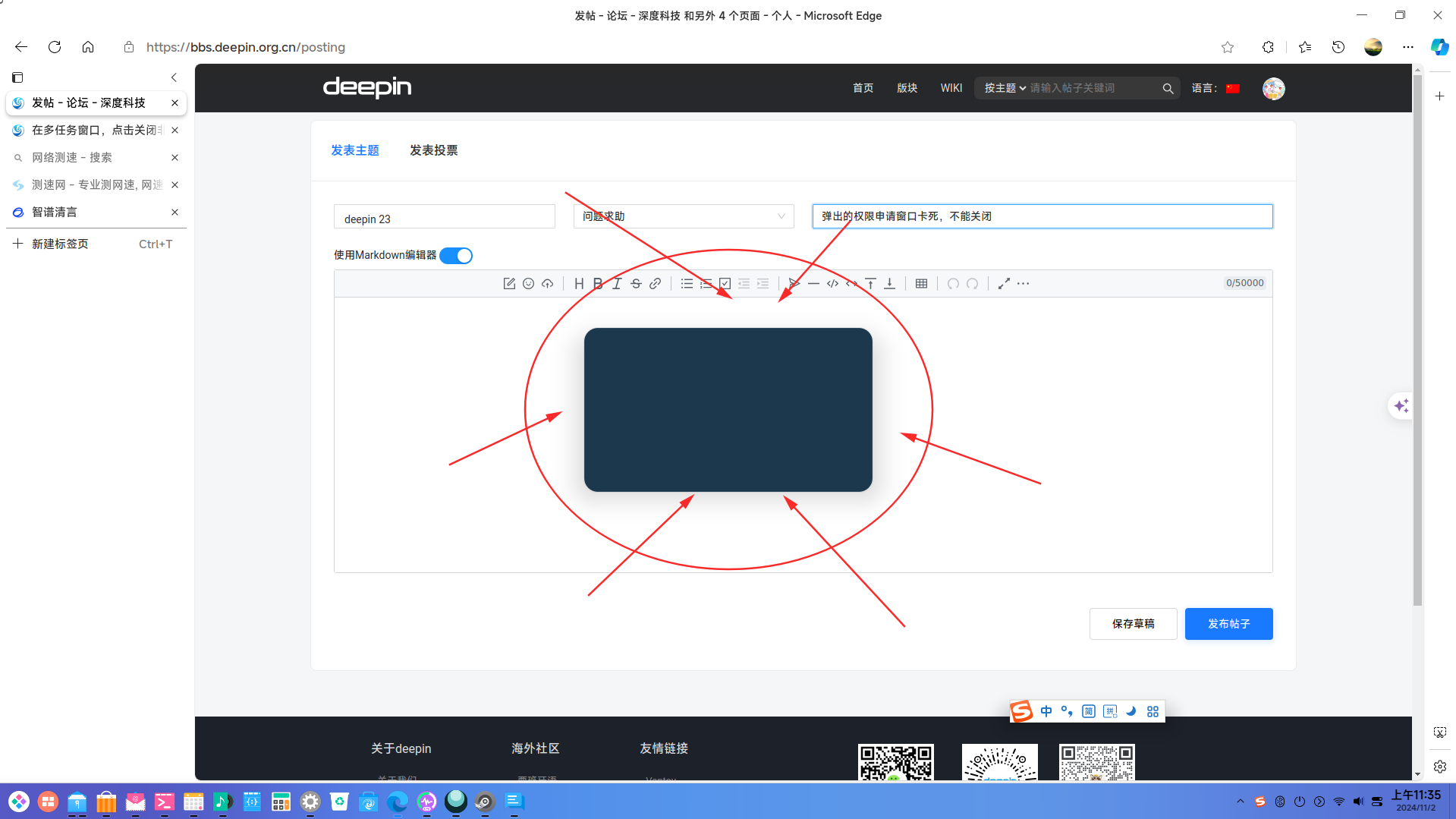This screenshot has width=1456, height=819.
Task: Open the floating AI assistant sparkle button
Action: (x=1401, y=406)
